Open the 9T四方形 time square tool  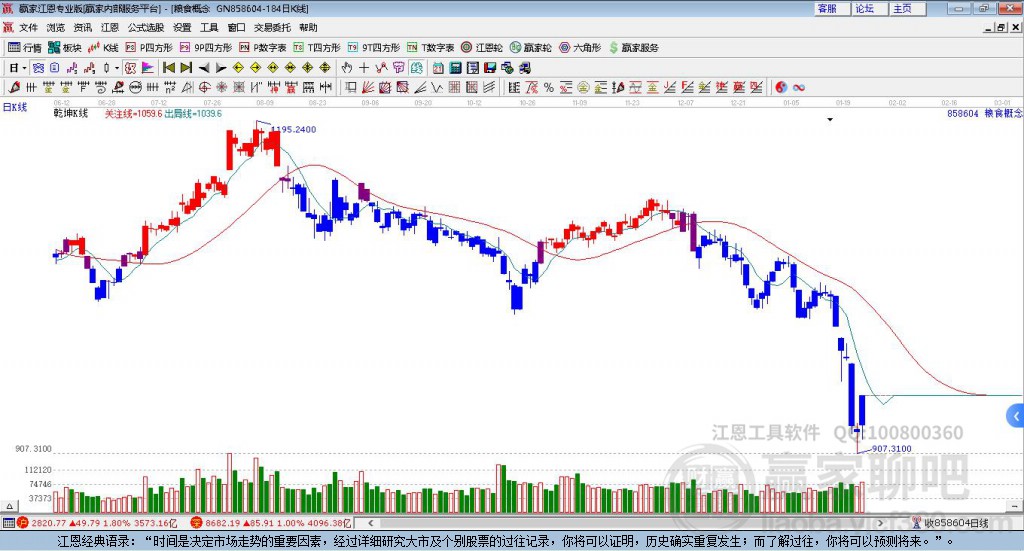374,48
